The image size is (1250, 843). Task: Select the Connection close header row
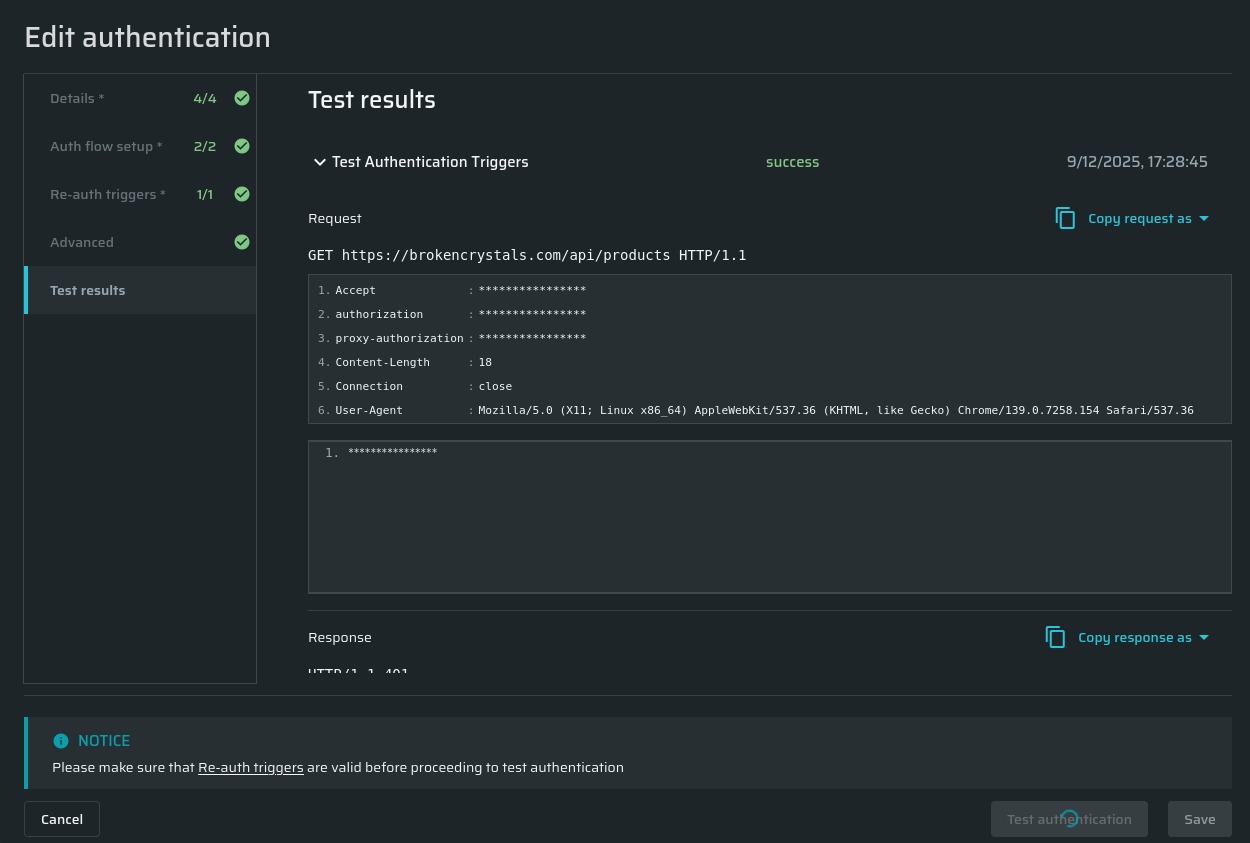pyautogui.click(x=770, y=386)
